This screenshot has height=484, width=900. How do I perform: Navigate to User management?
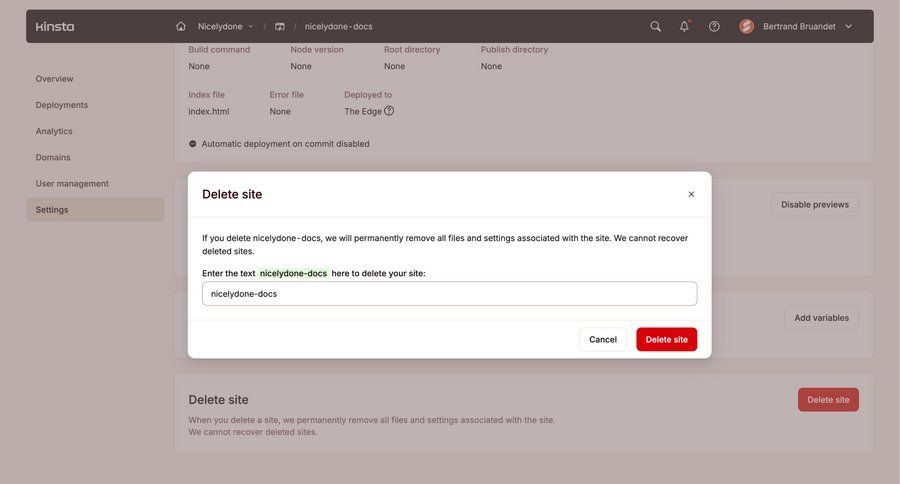pos(72,183)
